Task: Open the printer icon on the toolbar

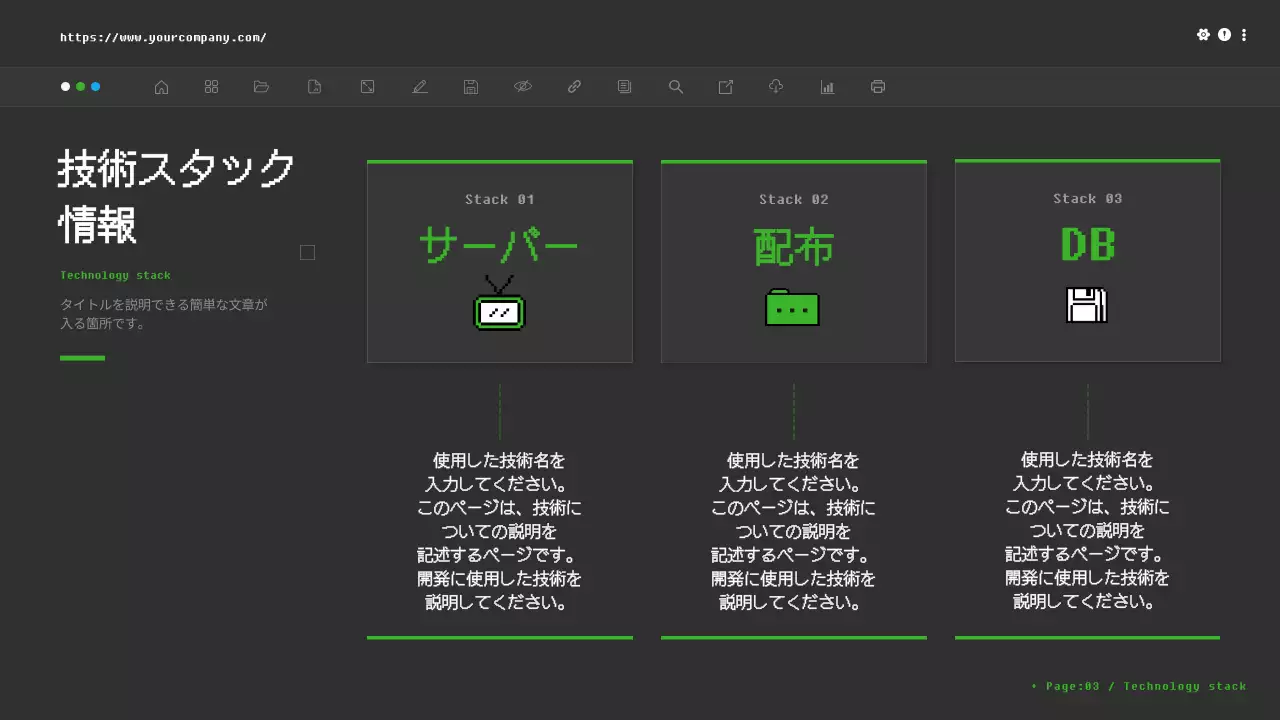Action: [x=877, y=87]
